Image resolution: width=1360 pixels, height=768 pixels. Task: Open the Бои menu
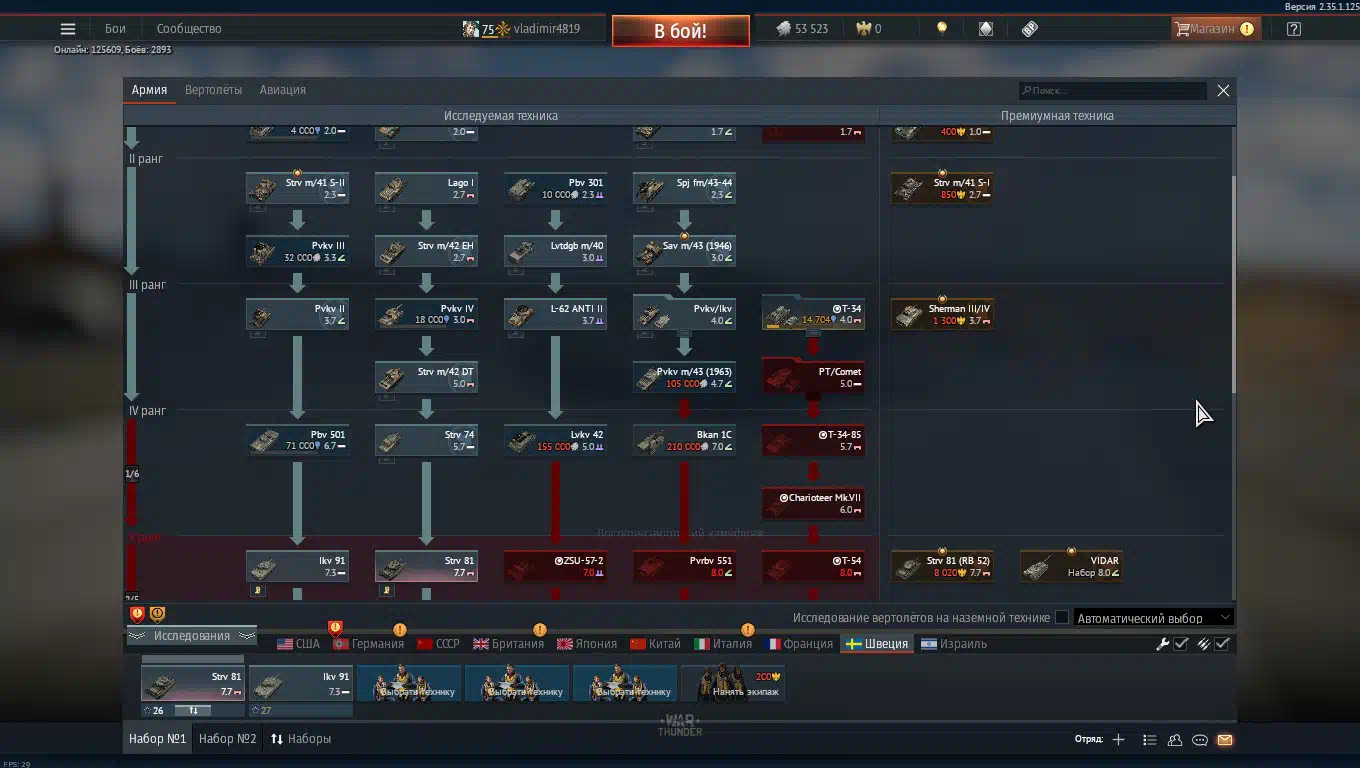click(115, 29)
